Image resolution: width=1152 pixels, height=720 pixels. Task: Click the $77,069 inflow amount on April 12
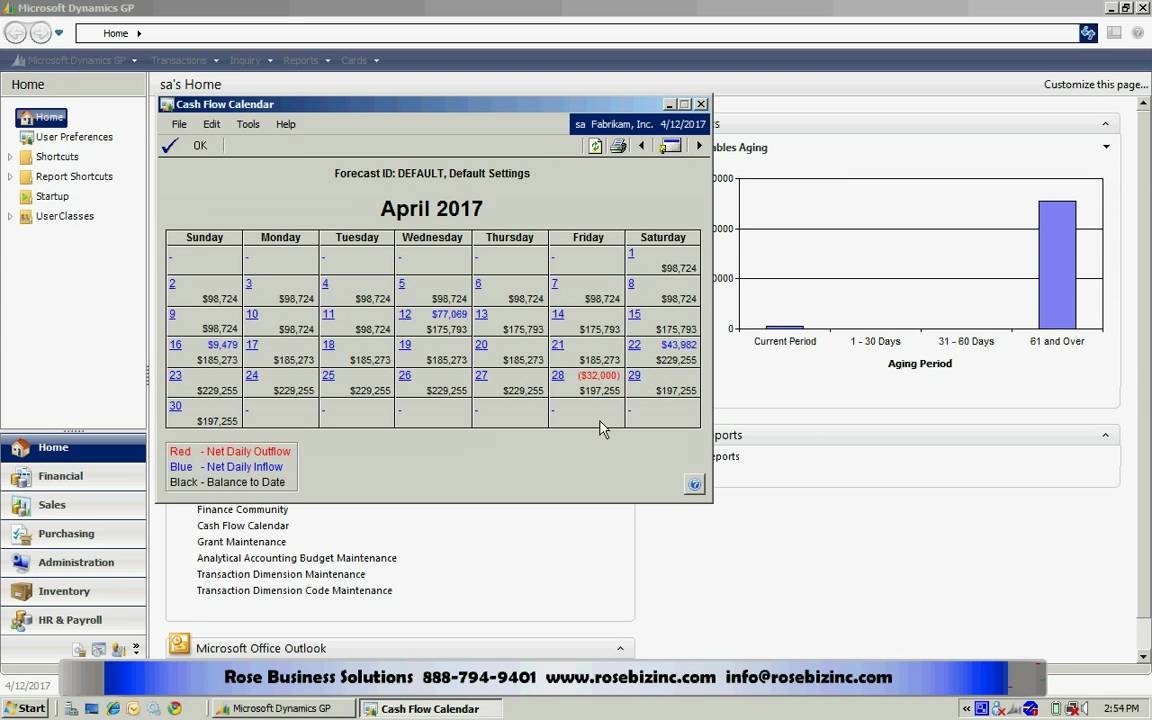pos(450,314)
